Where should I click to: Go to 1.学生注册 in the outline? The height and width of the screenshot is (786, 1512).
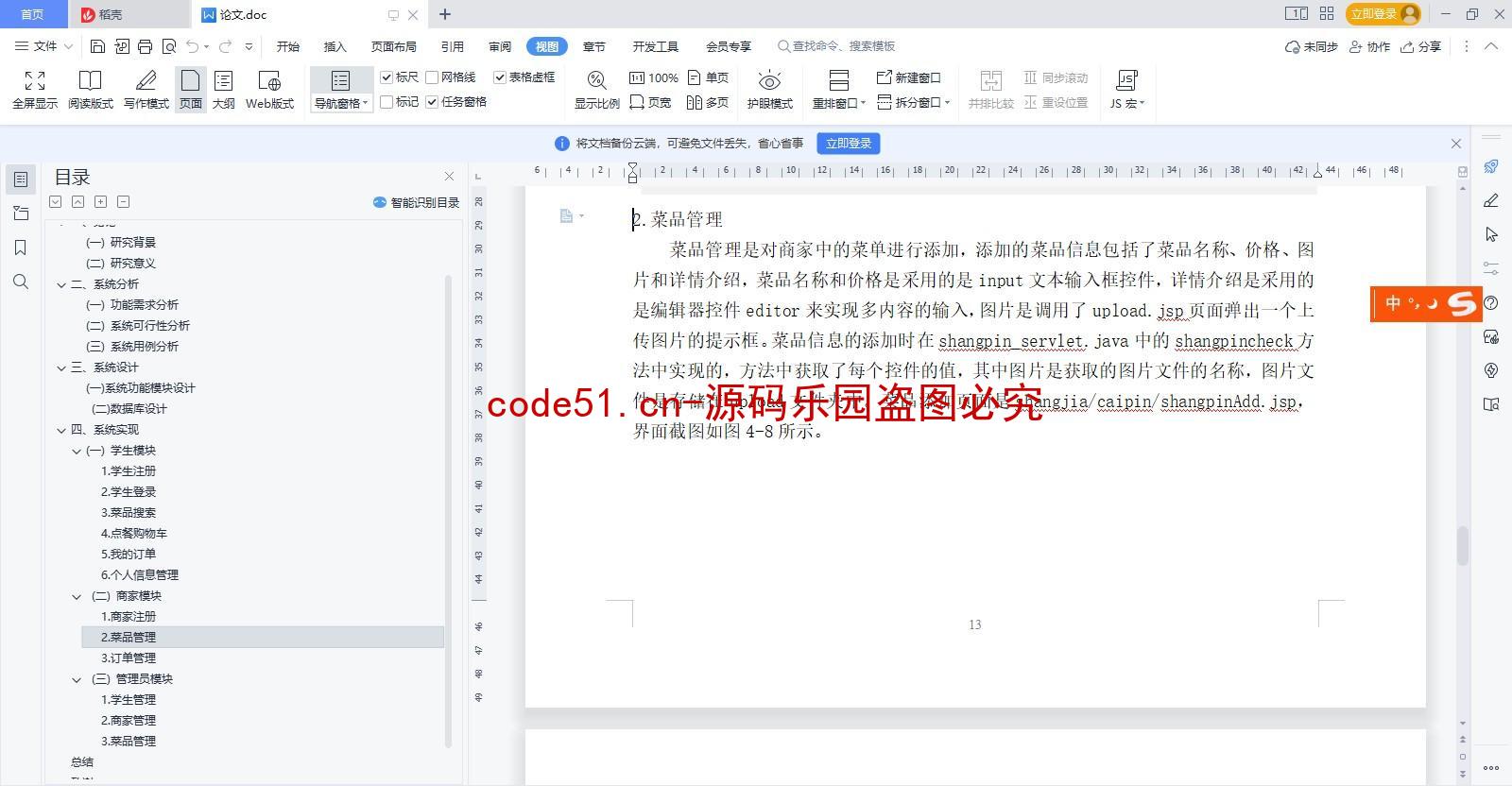(129, 471)
